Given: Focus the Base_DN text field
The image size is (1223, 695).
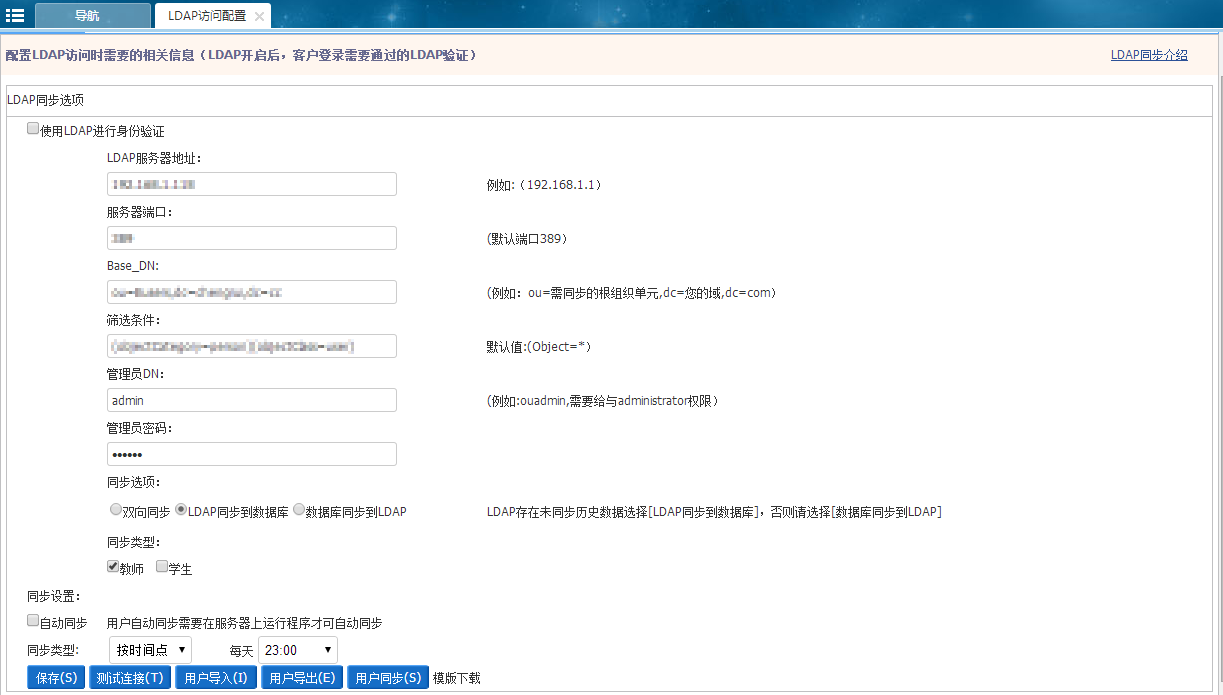Looking at the screenshot, I should coord(251,292).
